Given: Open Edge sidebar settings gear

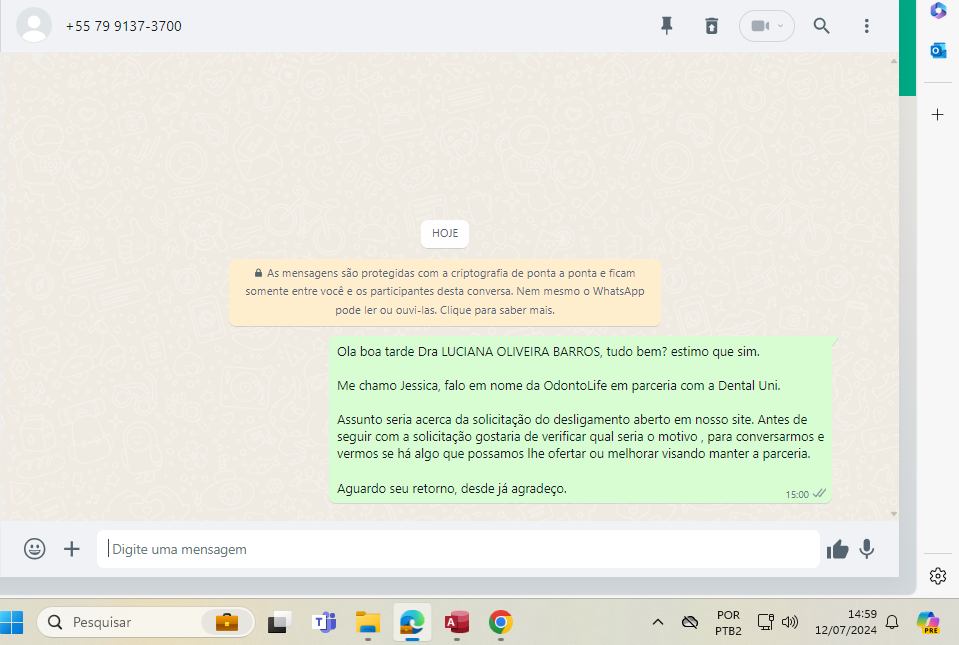Looking at the screenshot, I should coord(938,576).
